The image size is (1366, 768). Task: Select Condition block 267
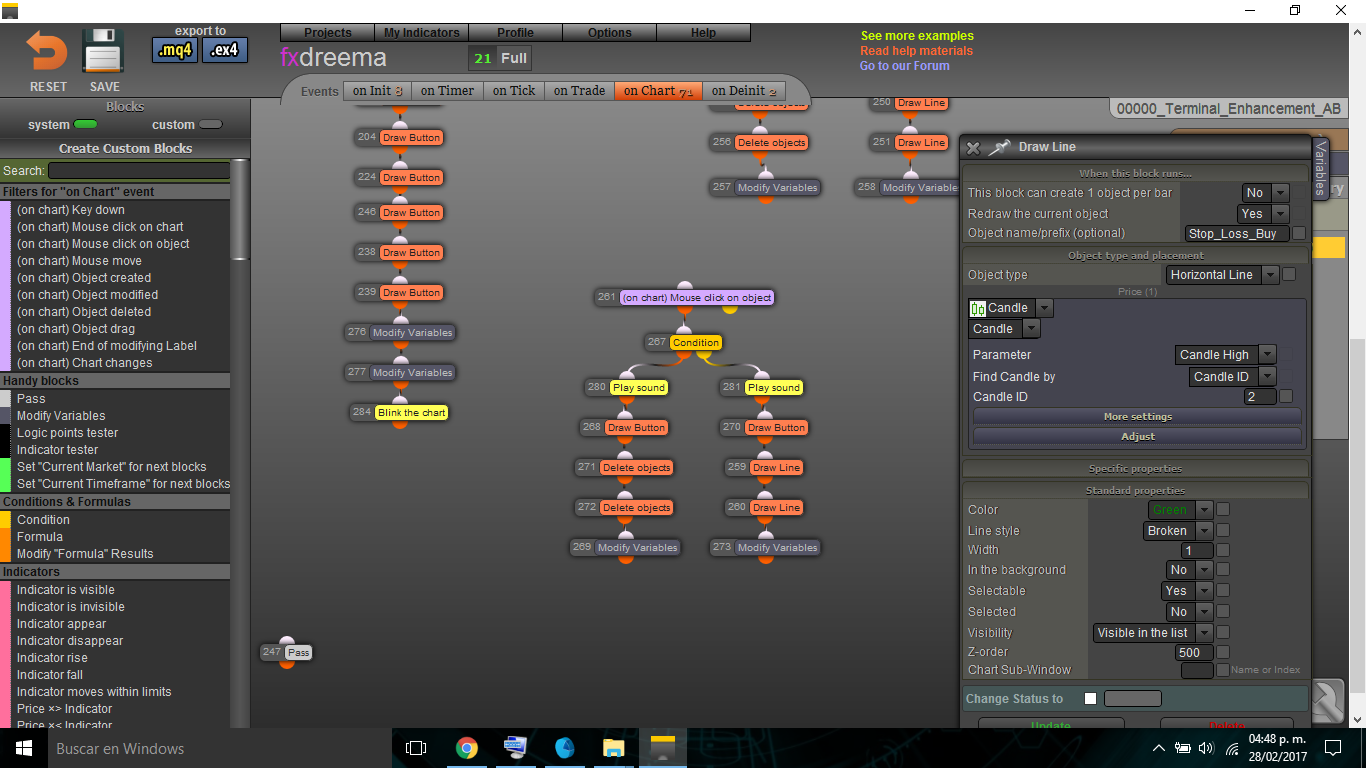(x=695, y=342)
